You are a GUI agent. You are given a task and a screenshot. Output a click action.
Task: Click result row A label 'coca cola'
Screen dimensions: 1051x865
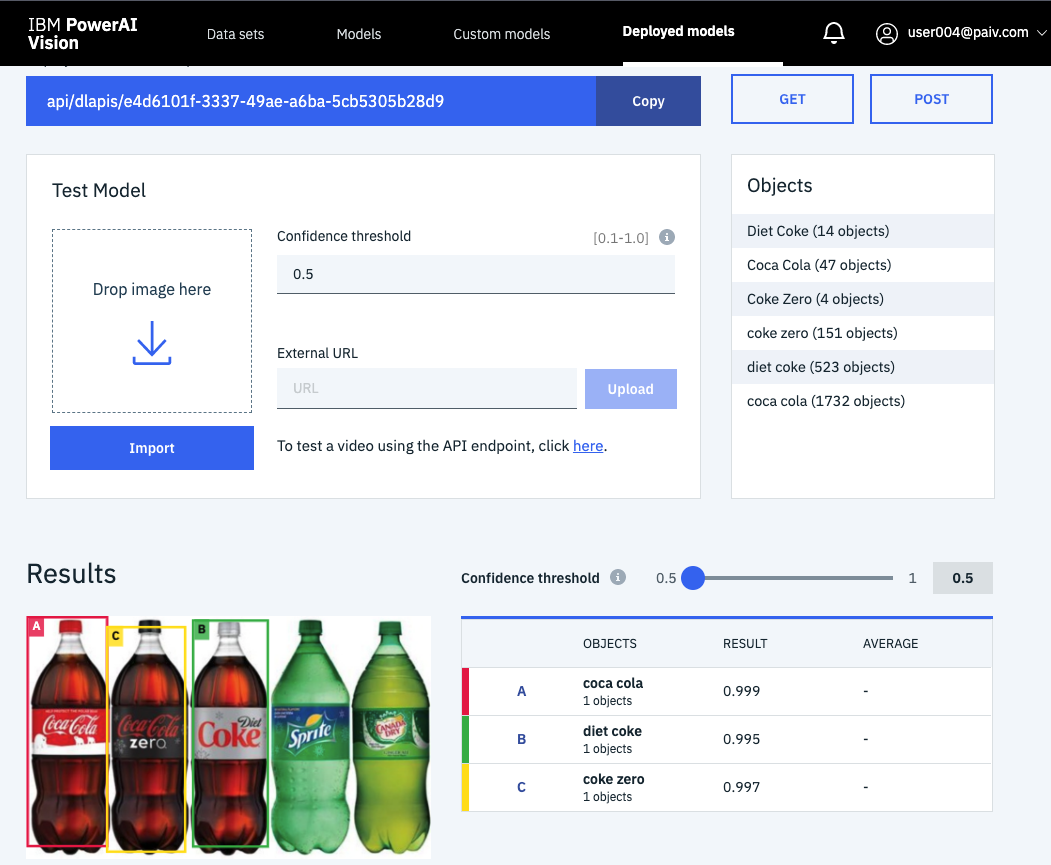click(x=613, y=683)
